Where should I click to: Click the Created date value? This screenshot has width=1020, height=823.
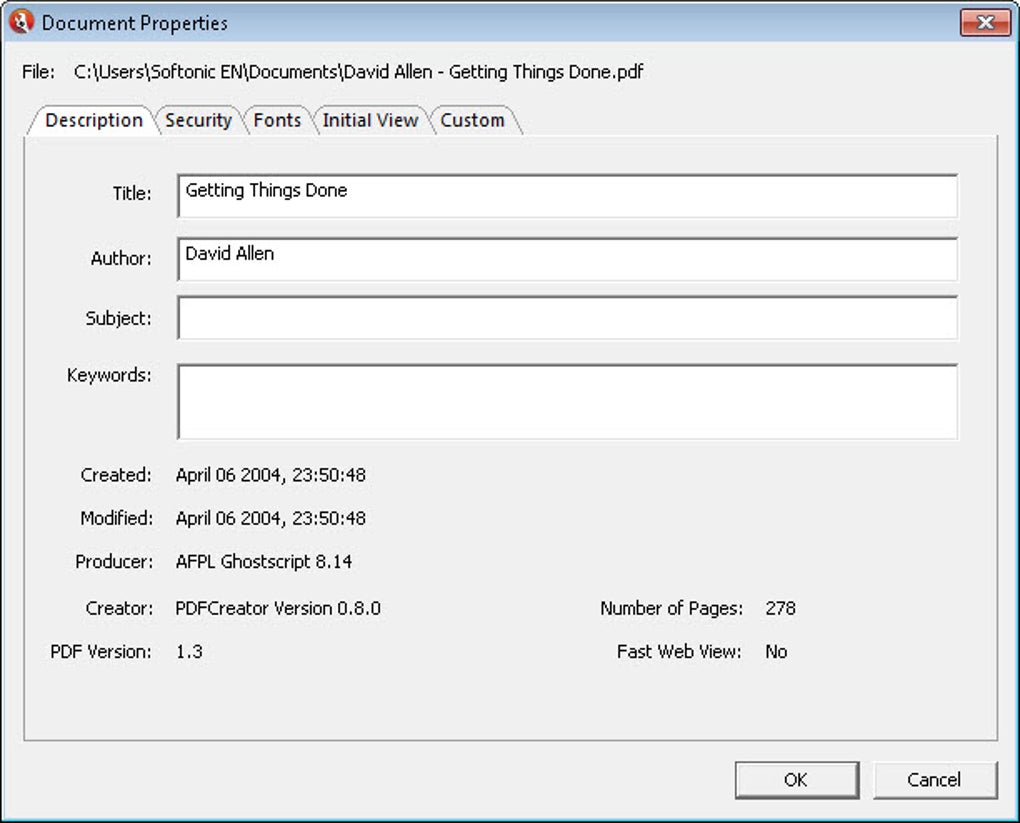click(x=271, y=475)
